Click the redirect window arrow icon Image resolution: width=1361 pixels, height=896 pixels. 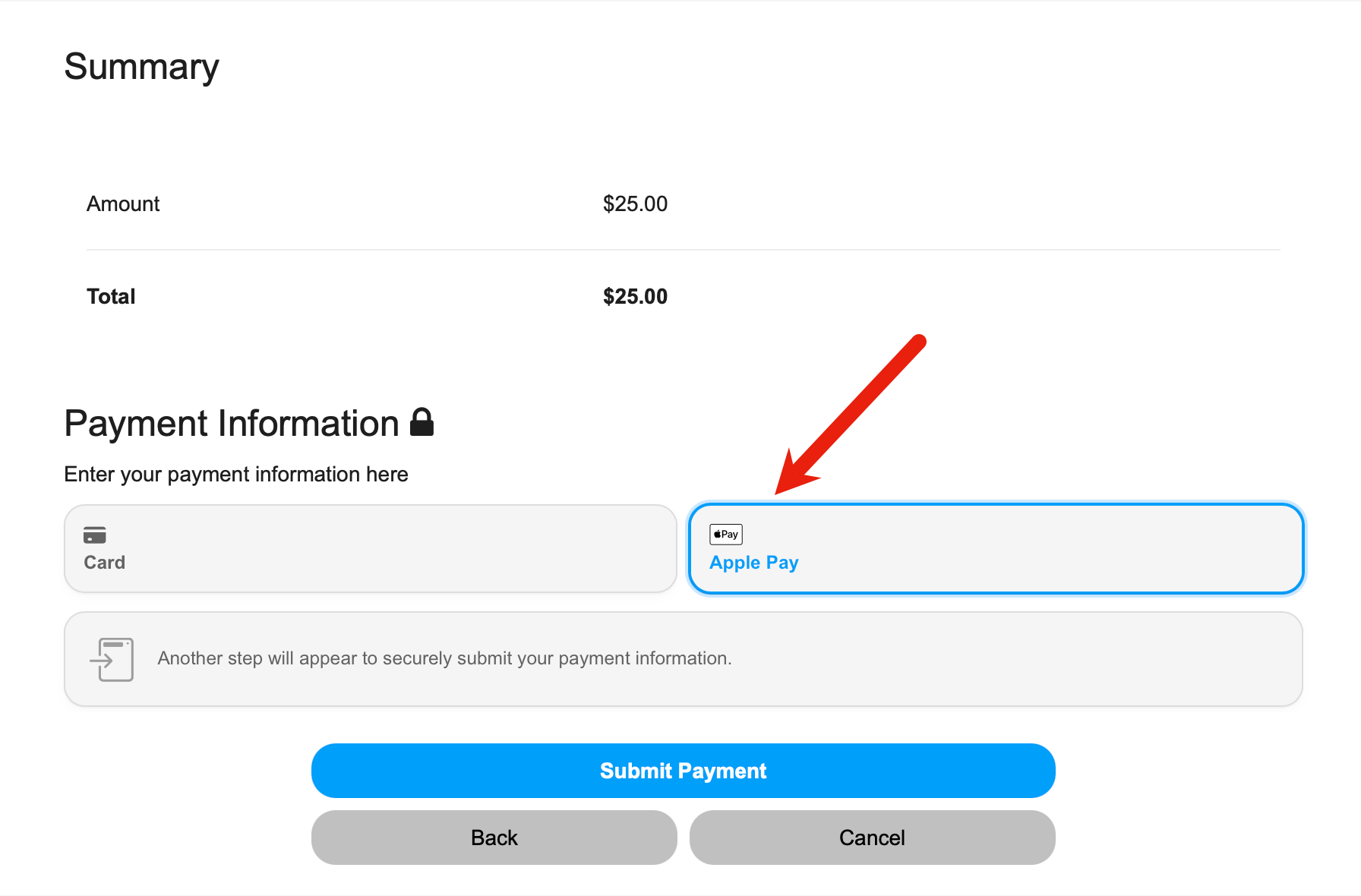(x=112, y=659)
